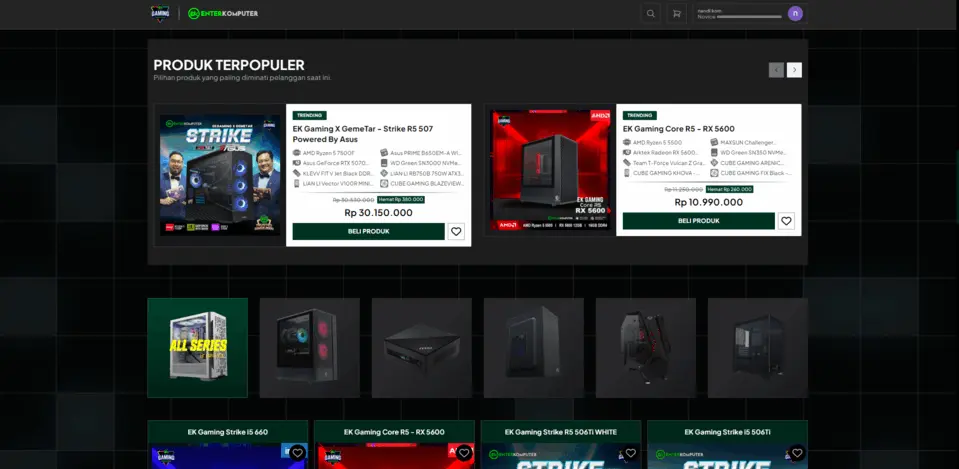The height and width of the screenshot is (469, 959).
Task: Open the shopping cart icon
Action: click(676, 13)
